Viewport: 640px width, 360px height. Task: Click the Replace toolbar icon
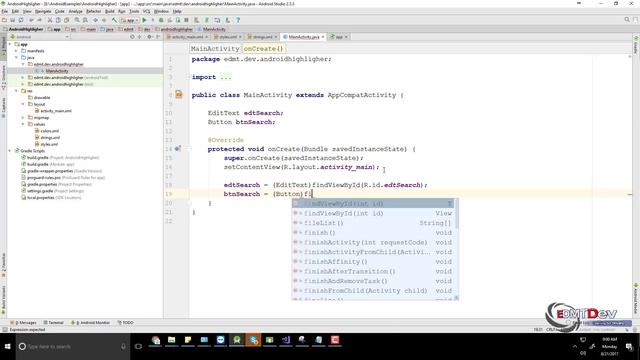point(85,20)
